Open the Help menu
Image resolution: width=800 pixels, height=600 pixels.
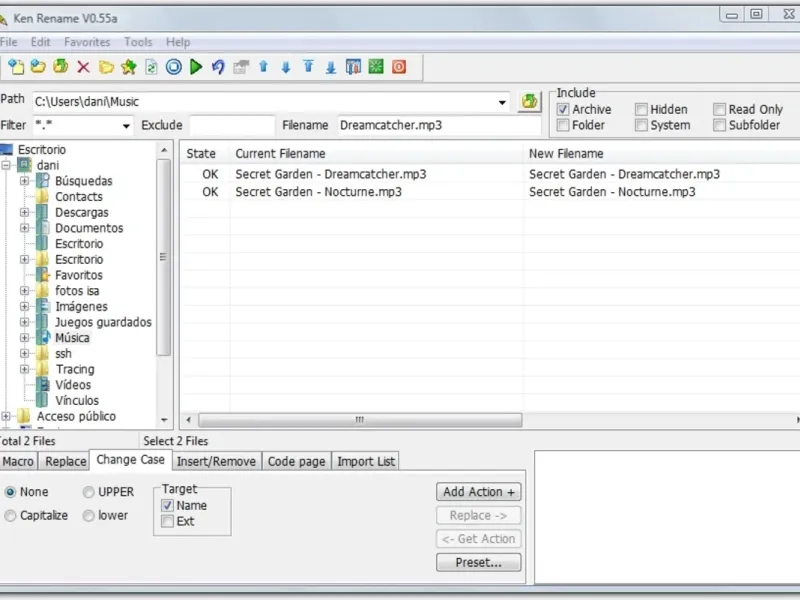[178, 42]
